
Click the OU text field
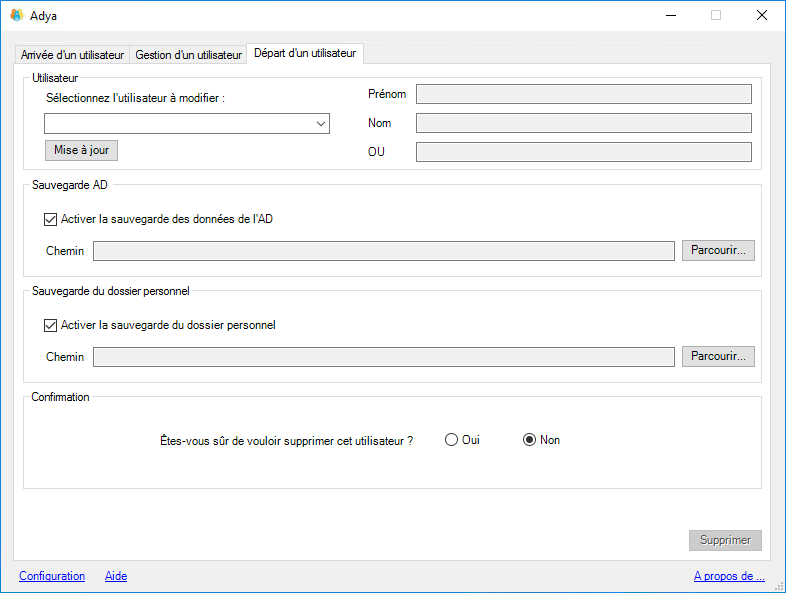(x=583, y=152)
